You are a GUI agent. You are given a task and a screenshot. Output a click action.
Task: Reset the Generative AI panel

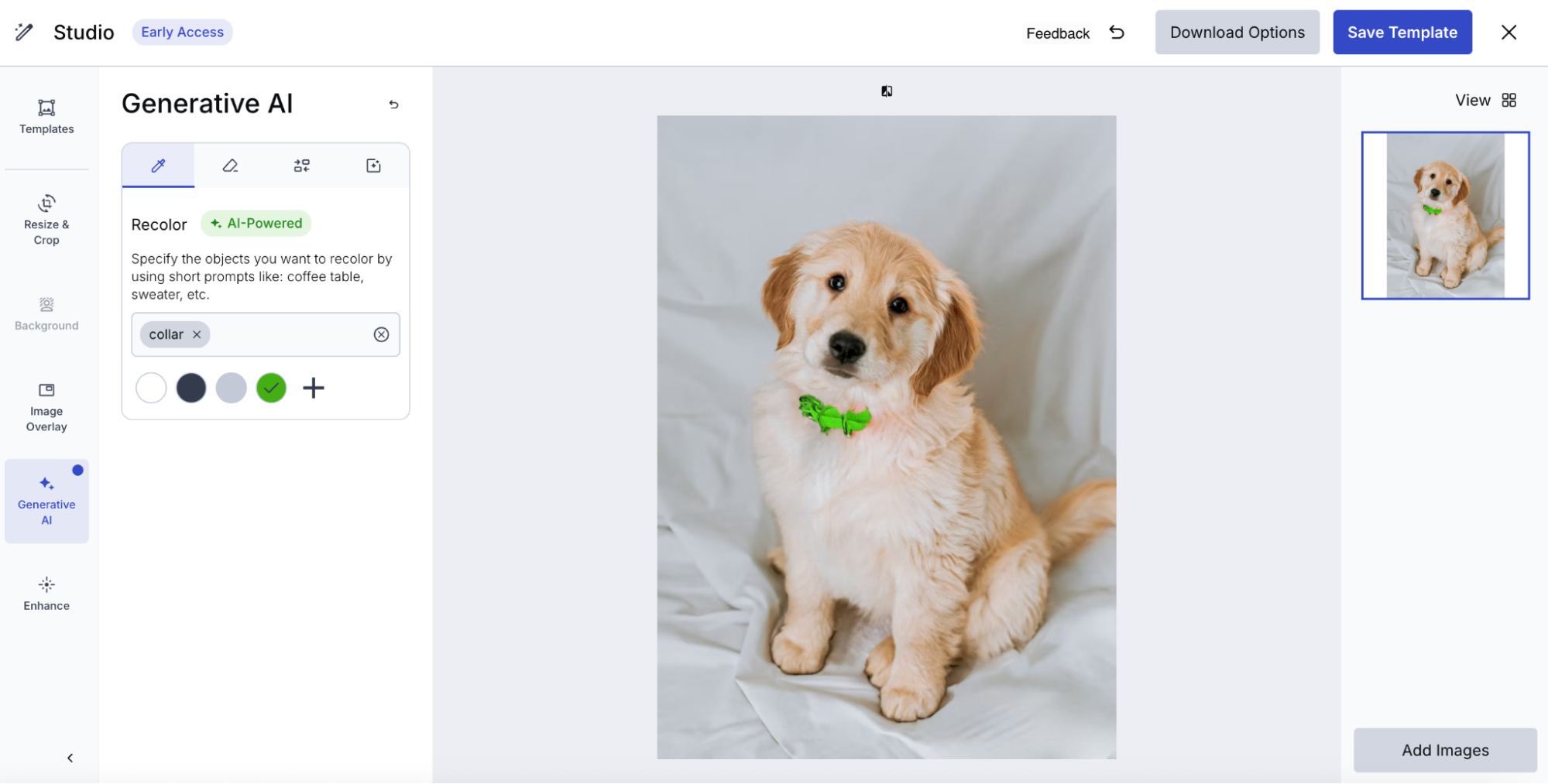pos(393,104)
